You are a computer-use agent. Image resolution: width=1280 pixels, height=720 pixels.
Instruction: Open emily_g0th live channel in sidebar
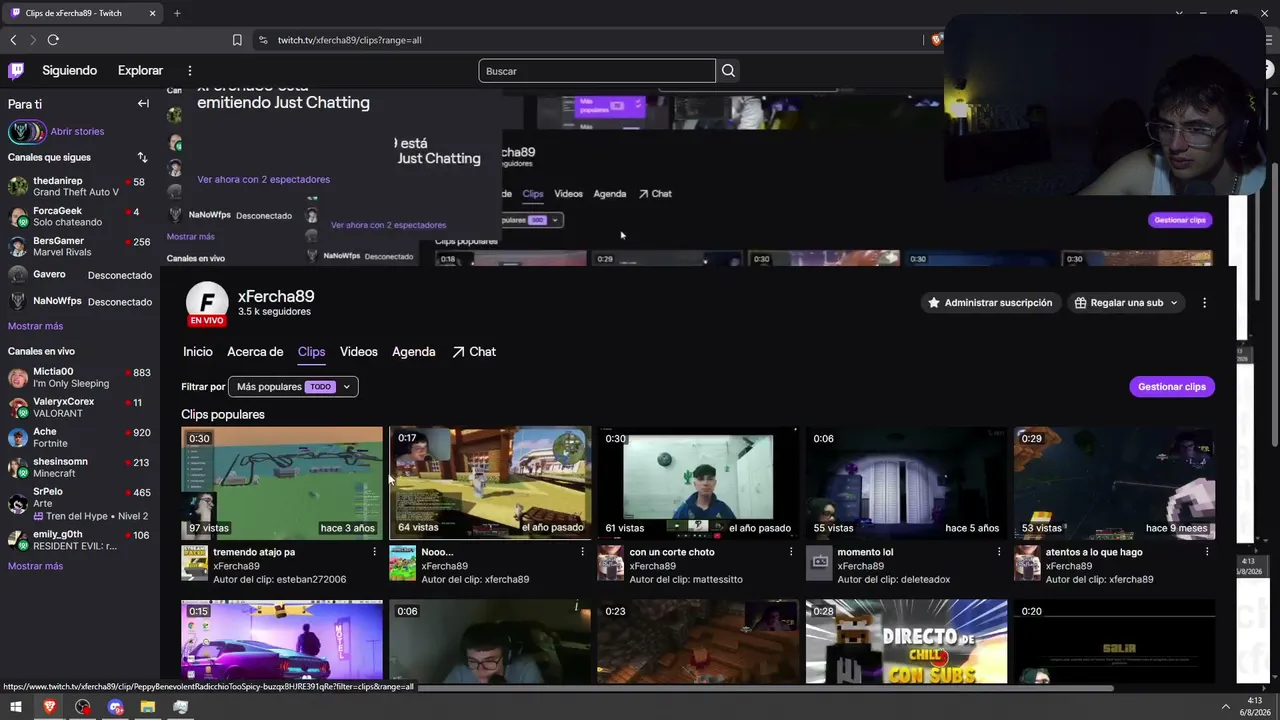click(x=80, y=540)
